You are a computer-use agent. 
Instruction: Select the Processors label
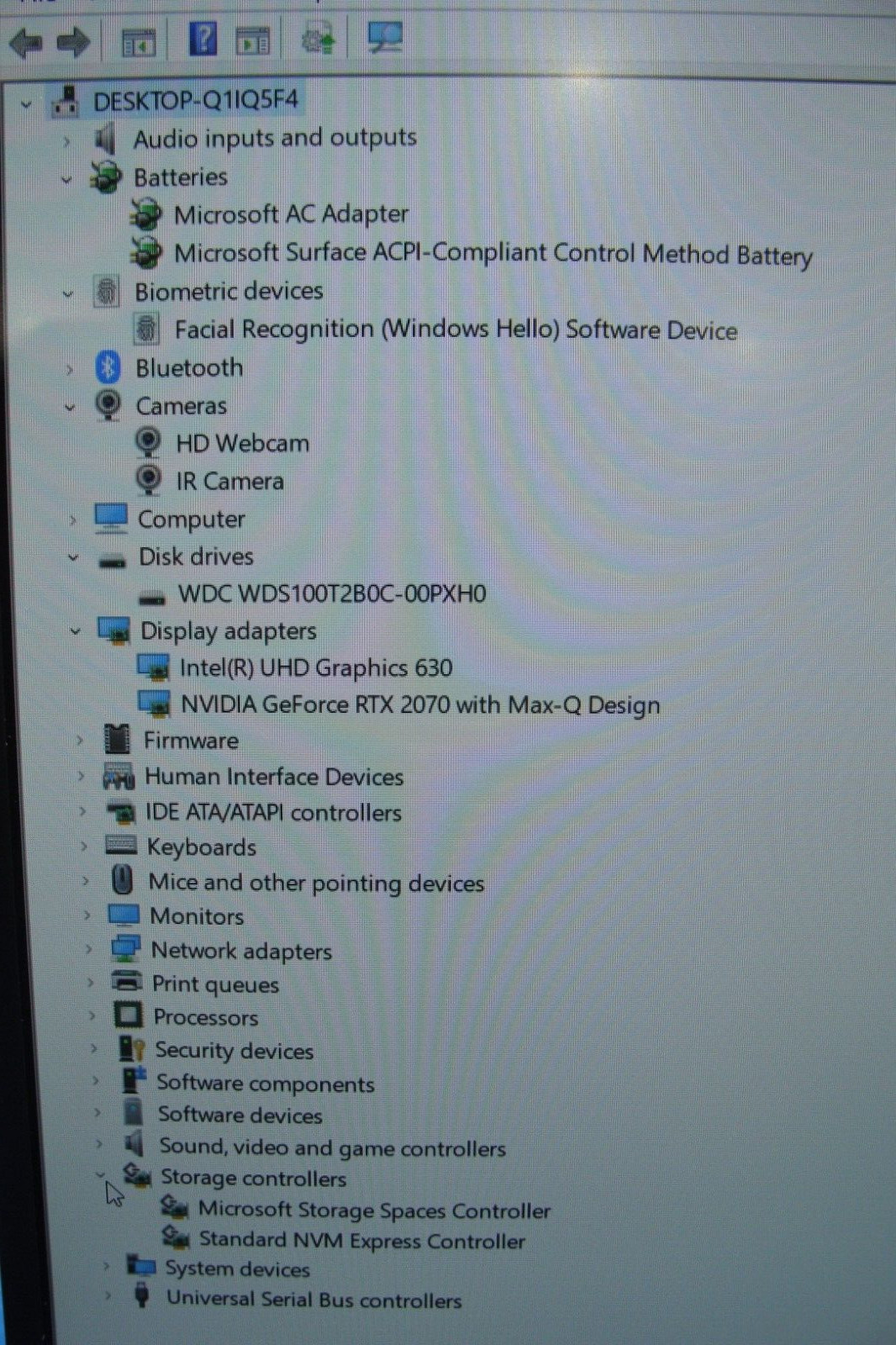[205, 1017]
